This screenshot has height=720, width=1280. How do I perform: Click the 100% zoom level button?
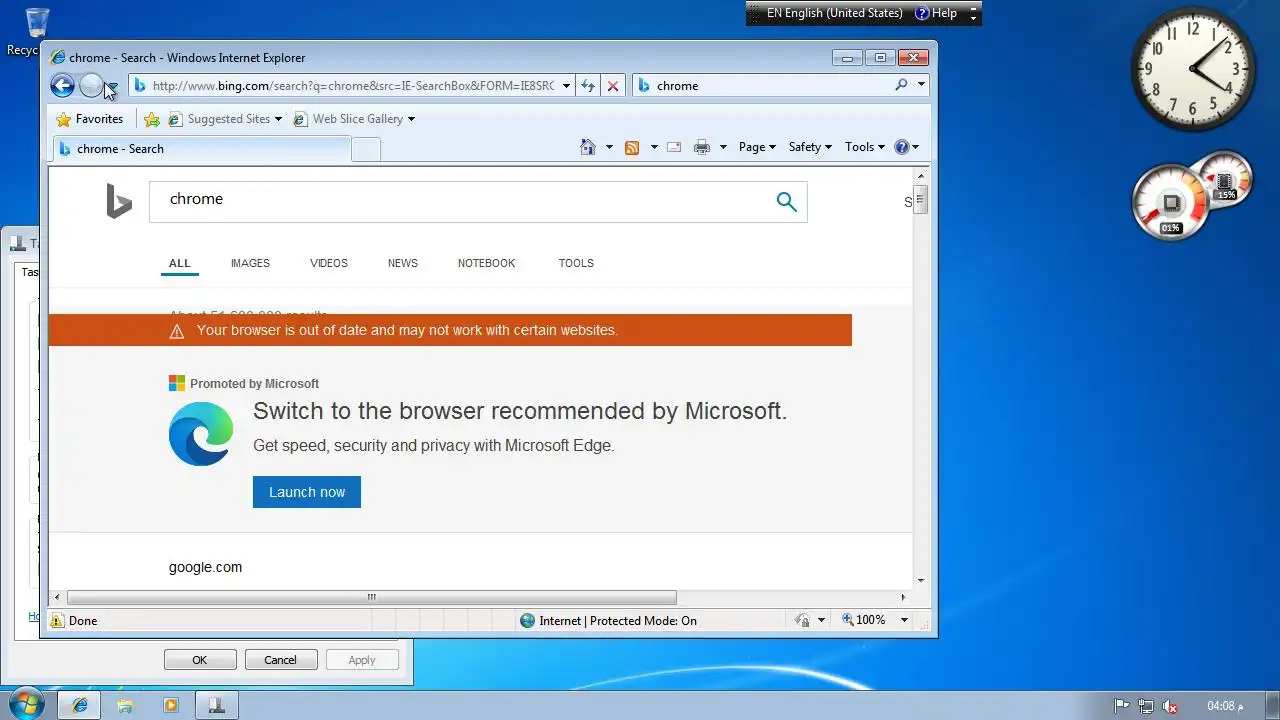[864, 620]
